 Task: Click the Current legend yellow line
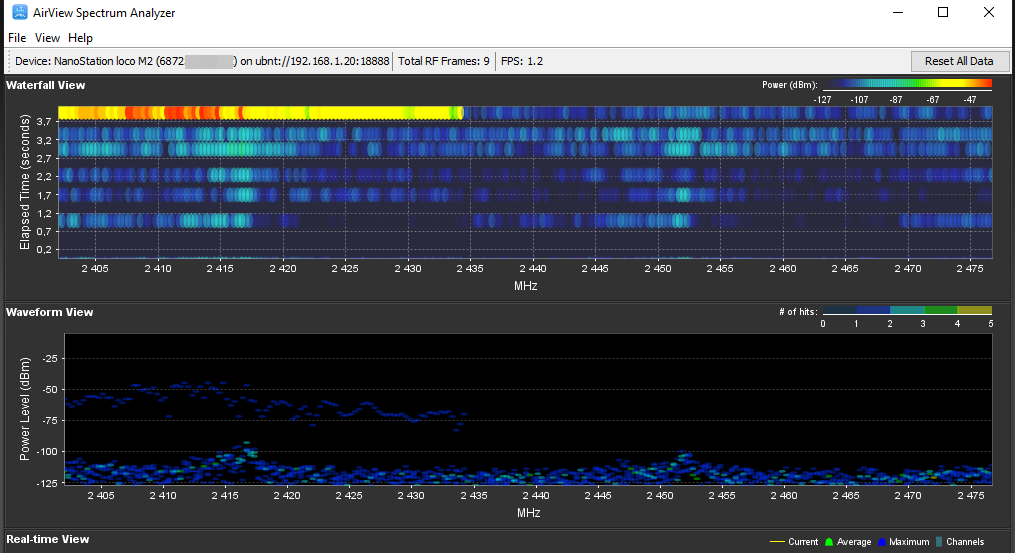(x=777, y=542)
